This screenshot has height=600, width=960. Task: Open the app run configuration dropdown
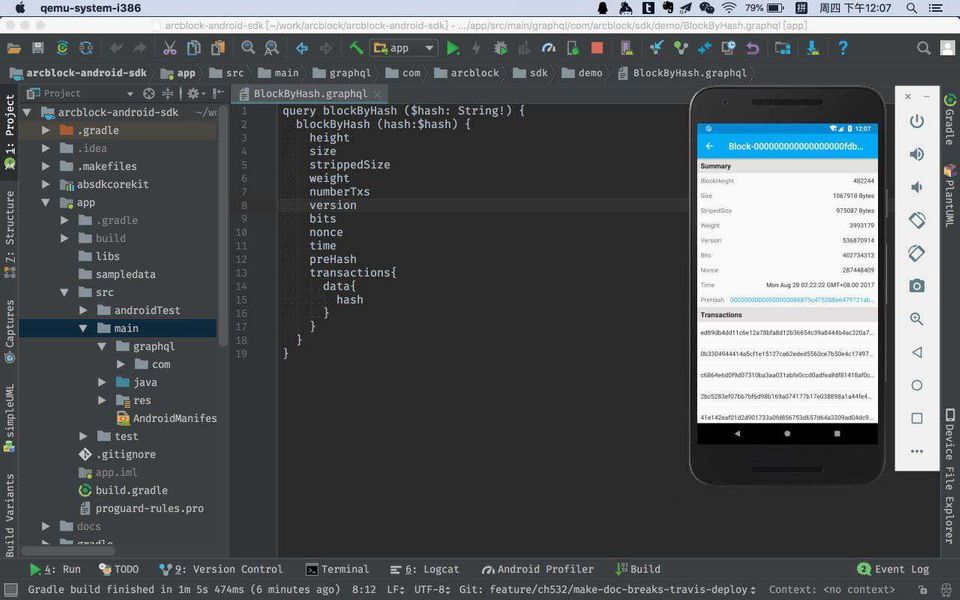[x=404, y=48]
